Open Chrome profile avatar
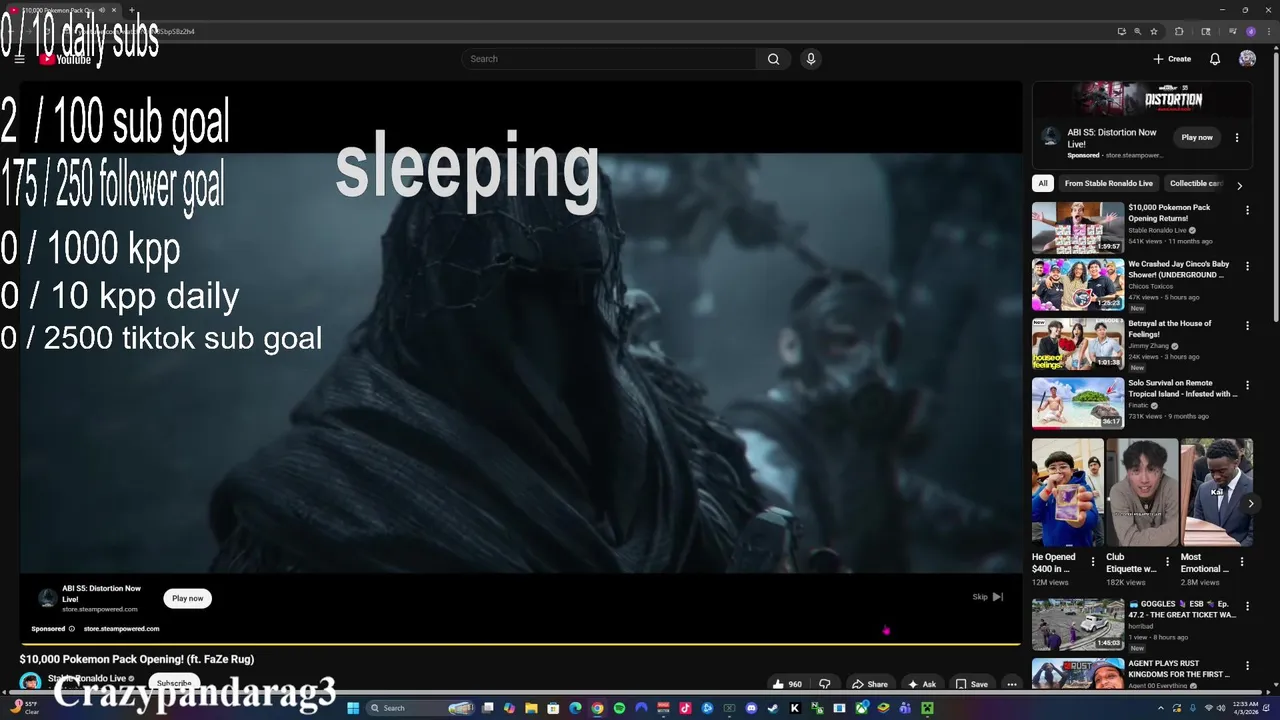Screen dimensions: 1280x720 click(1251, 31)
